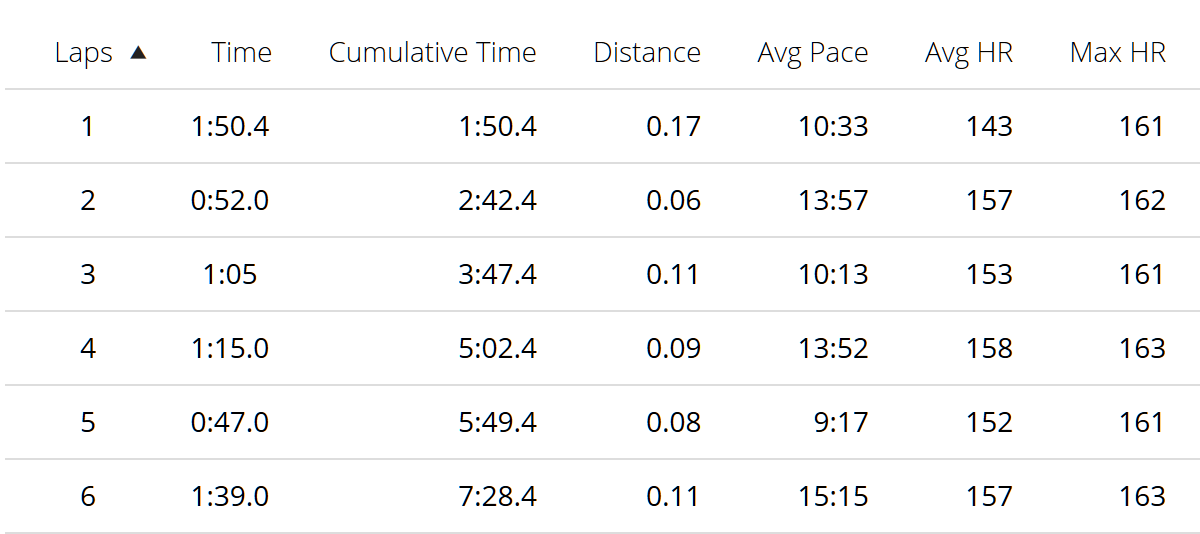Click the 0.09 distance value
Viewport: 1200px width, 534px height.
[x=674, y=349]
